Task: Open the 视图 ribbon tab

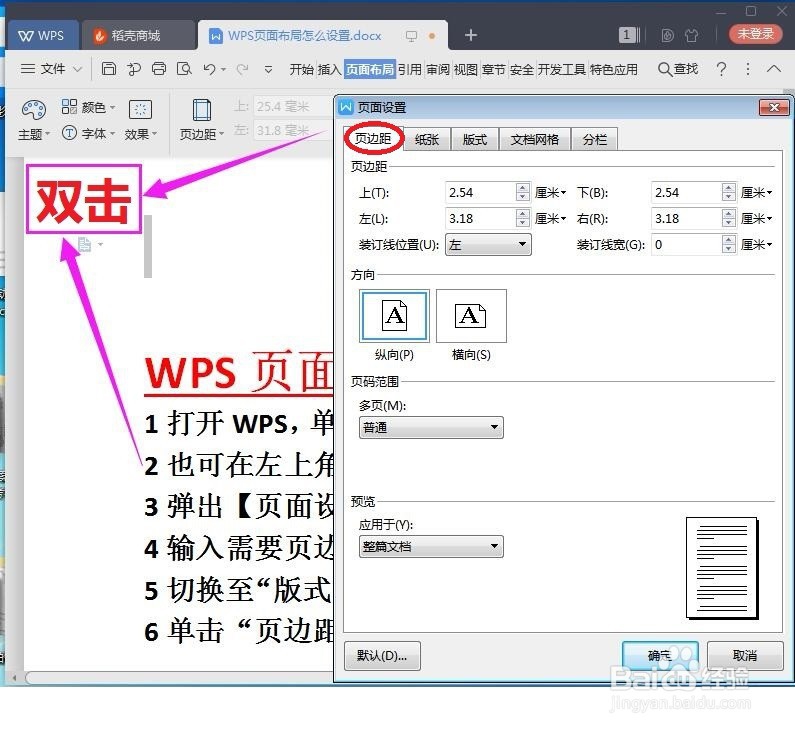Action: 466,69
